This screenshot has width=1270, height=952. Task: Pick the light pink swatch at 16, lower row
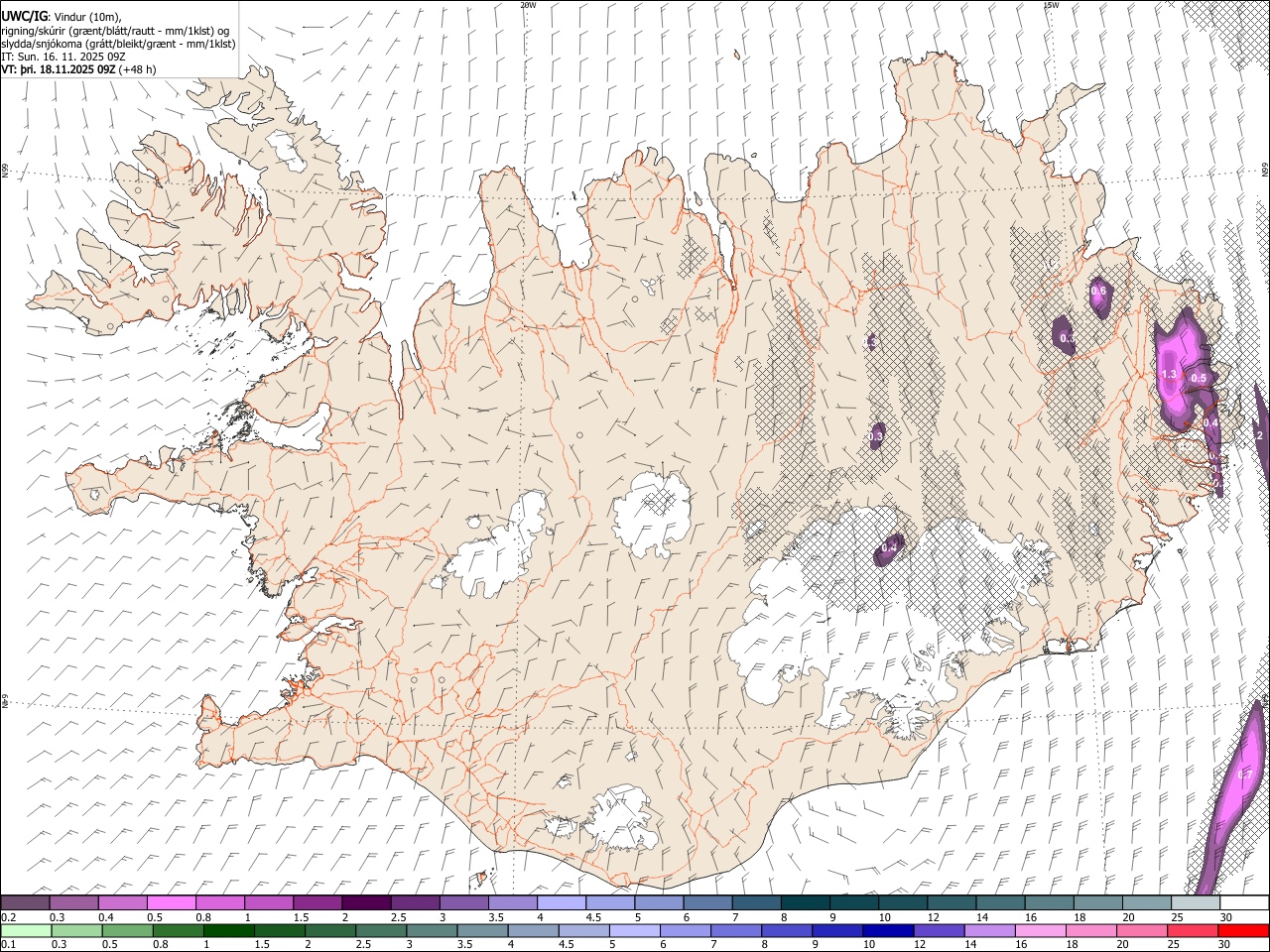(1040, 931)
